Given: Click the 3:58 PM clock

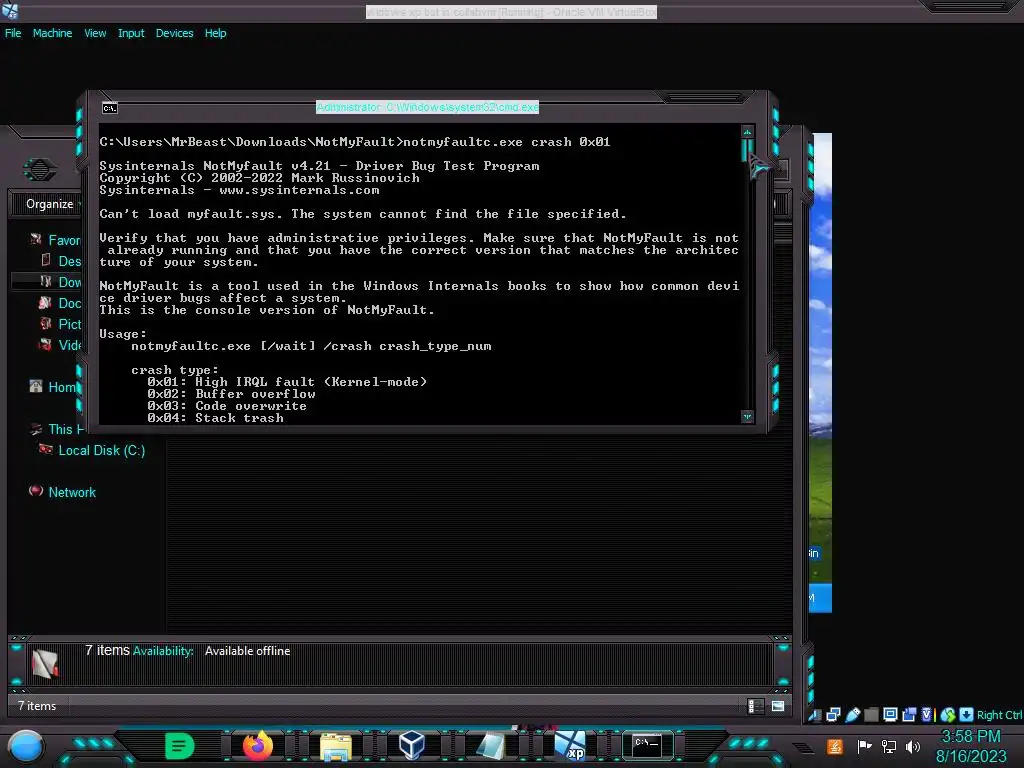Looking at the screenshot, I should point(970,737).
